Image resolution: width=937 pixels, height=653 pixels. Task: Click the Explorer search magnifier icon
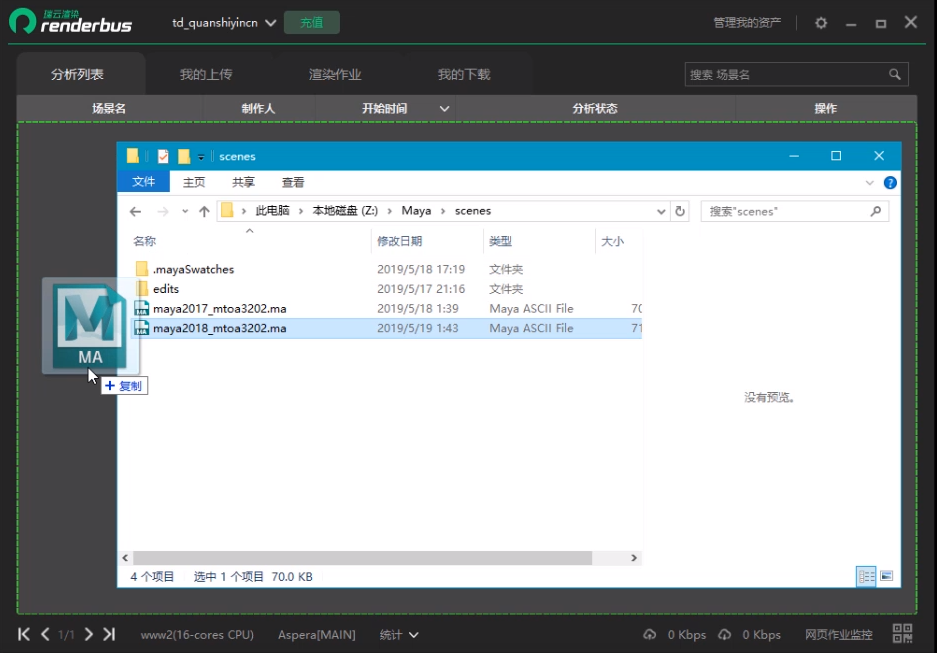876,211
